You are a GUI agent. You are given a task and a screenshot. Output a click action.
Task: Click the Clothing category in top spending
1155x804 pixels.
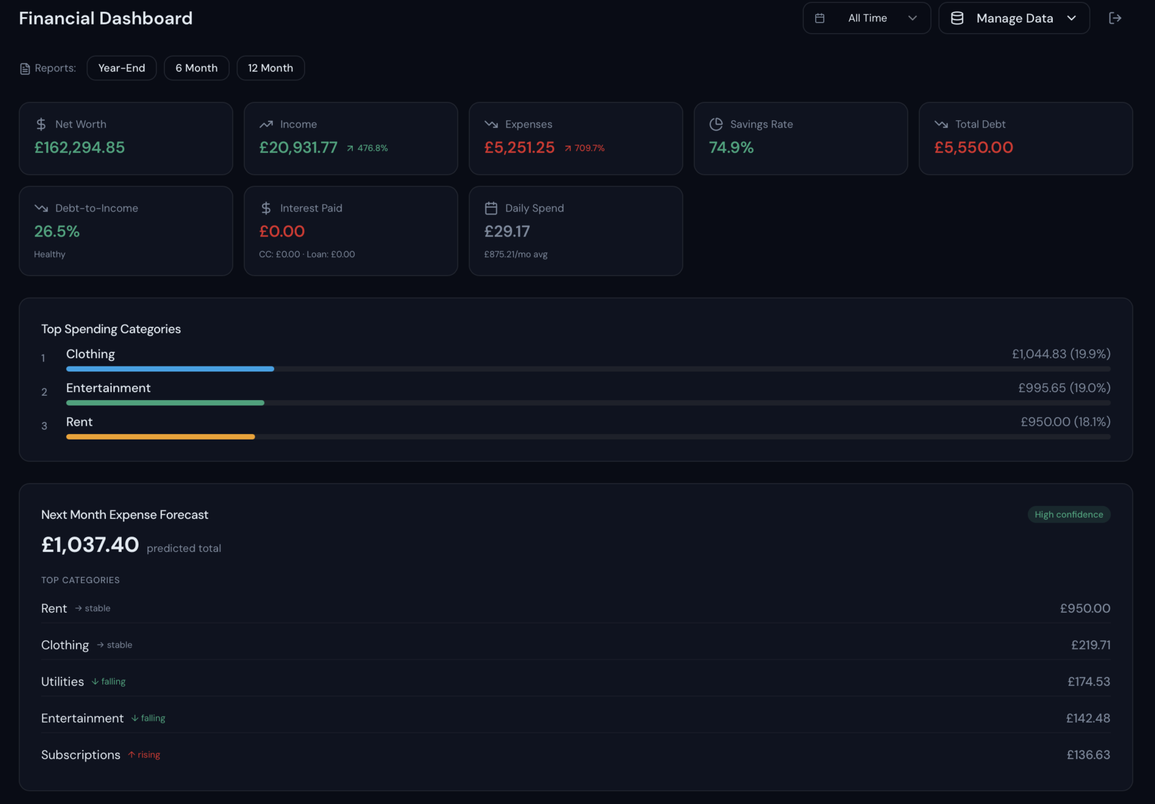pos(91,354)
